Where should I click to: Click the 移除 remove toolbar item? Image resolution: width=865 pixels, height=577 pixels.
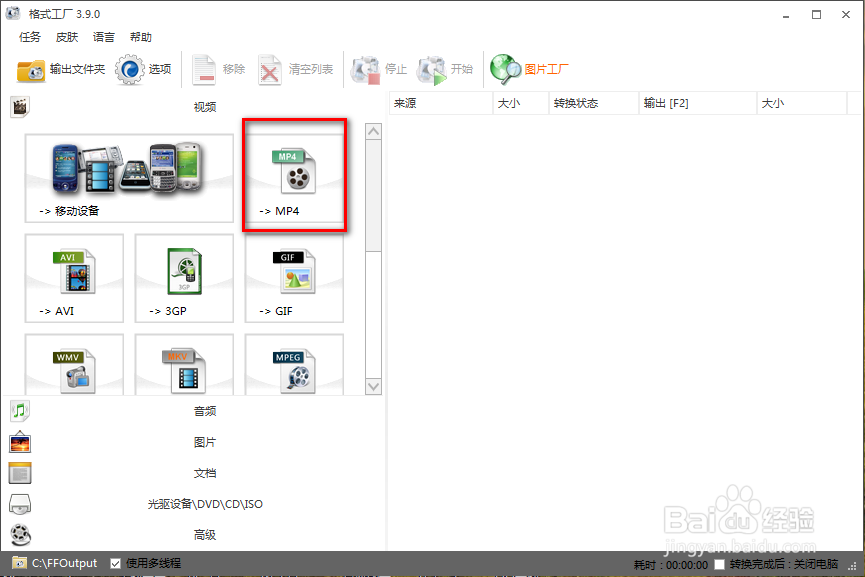tap(218, 70)
